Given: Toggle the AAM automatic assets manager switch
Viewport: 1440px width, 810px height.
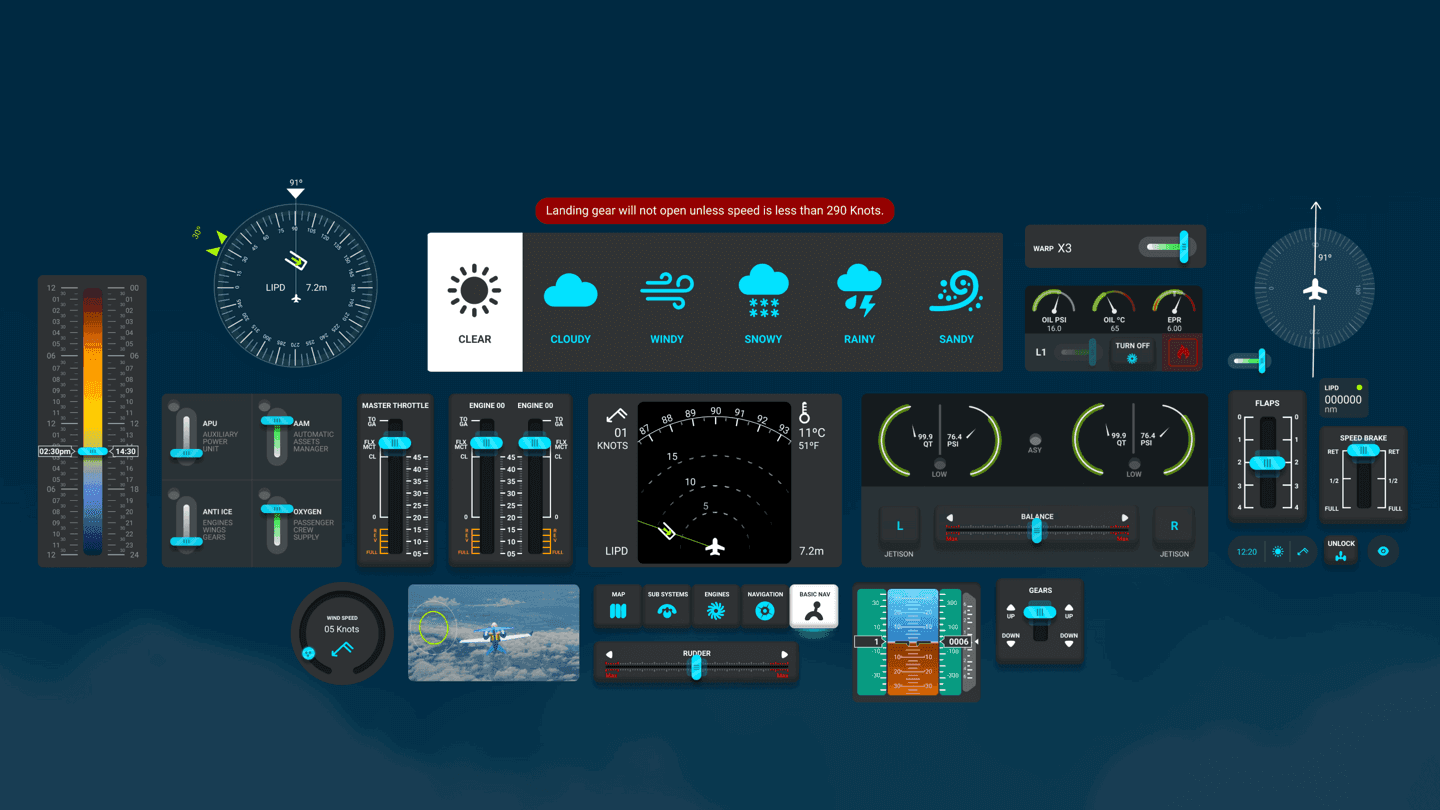Looking at the screenshot, I should 277,436.
